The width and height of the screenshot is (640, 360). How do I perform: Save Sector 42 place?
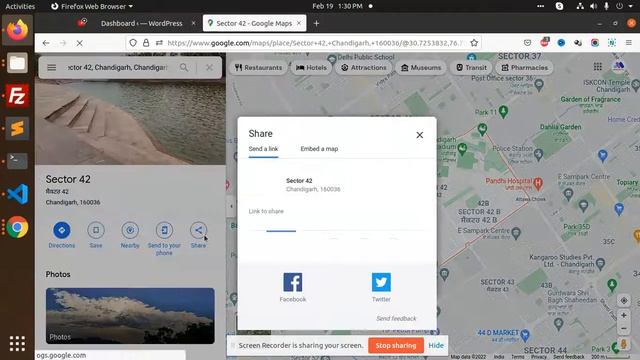[96, 230]
